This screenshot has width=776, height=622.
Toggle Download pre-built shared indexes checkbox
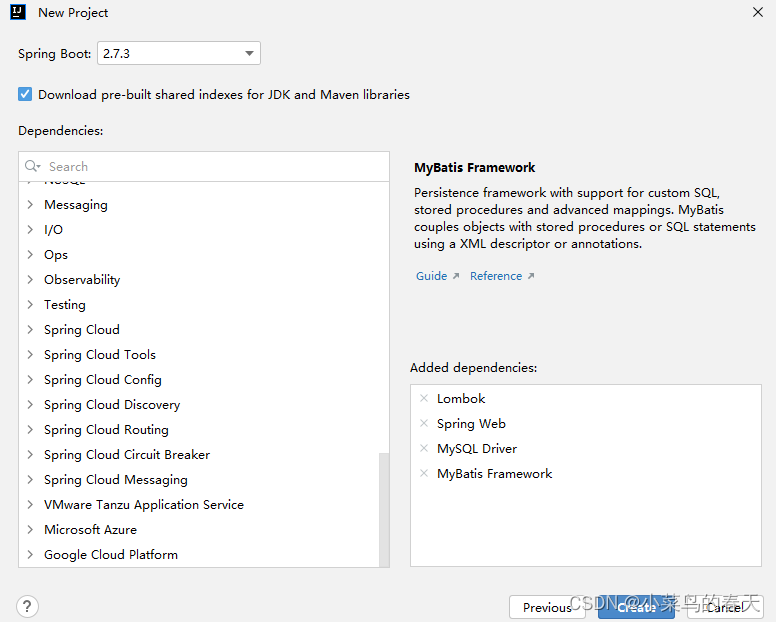[x=25, y=94]
